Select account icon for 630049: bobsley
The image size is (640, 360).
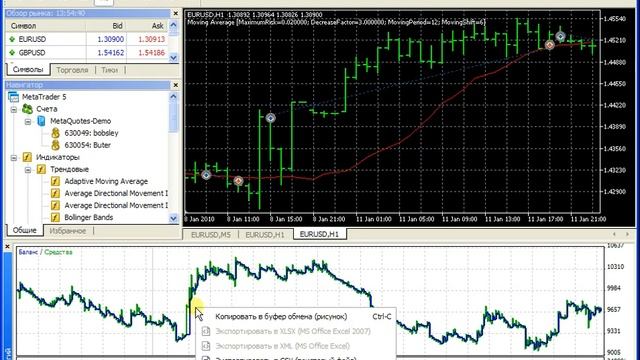click(x=56, y=133)
